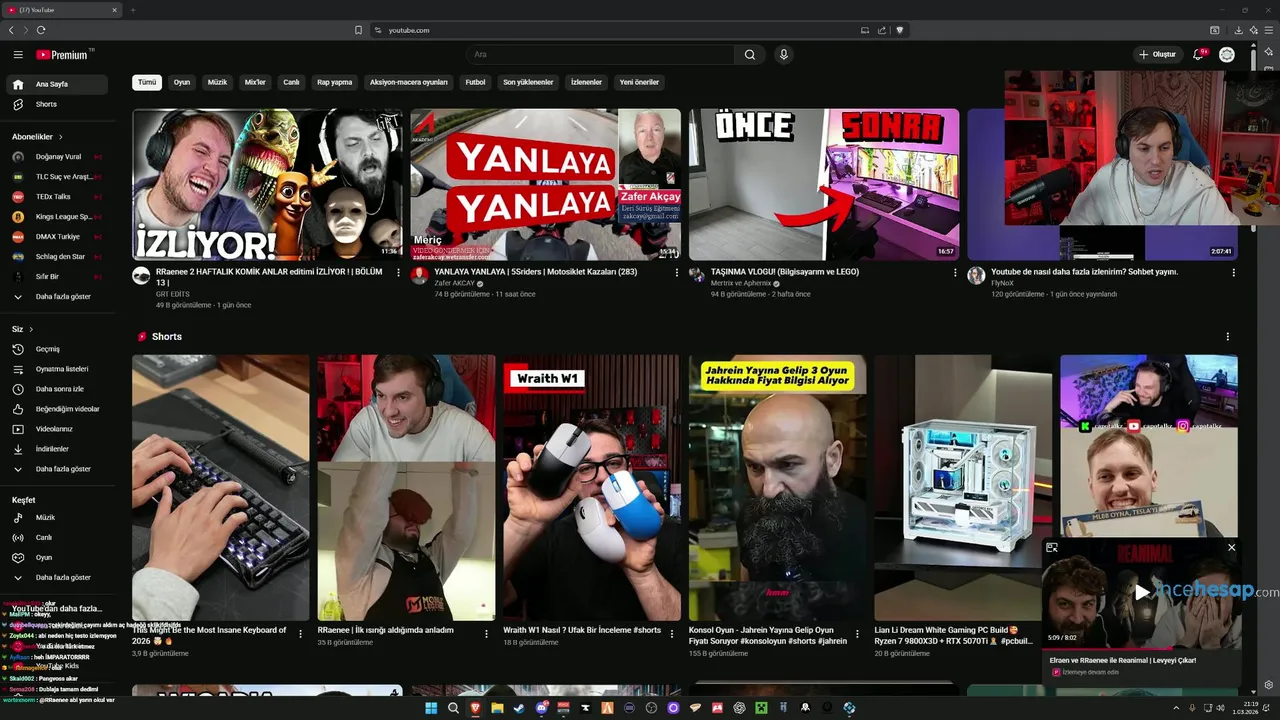Click the search input field
Image resolution: width=1280 pixels, height=720 pixels.
600,55
